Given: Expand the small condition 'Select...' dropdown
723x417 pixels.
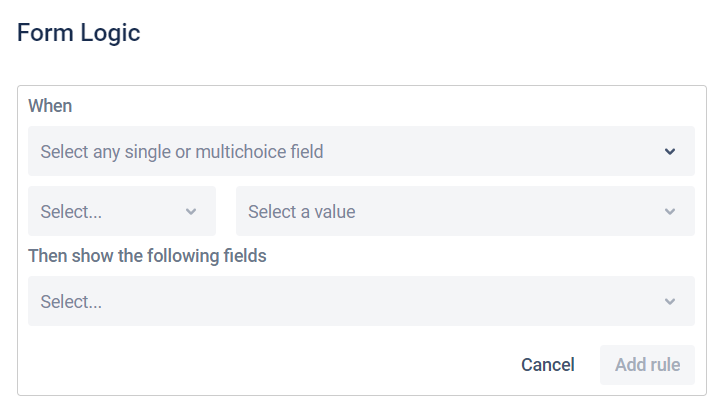Looking at the screenshot, I should tap(121, 212).
